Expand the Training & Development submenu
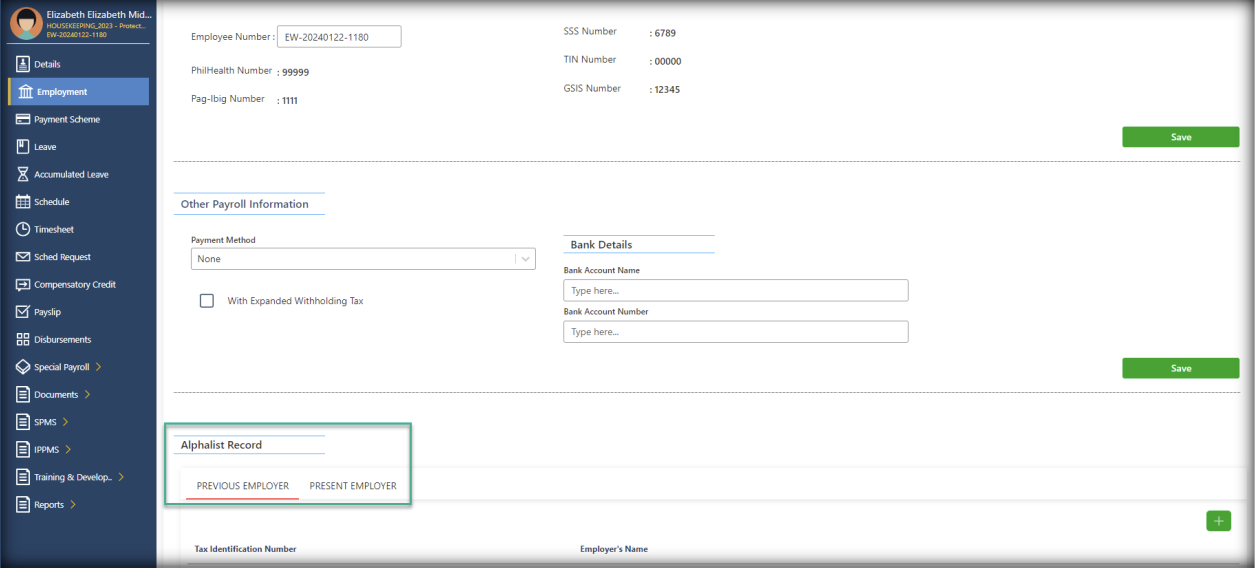Image resolution: width=1255 pixels, height=568 pixels. coord(121,477)
